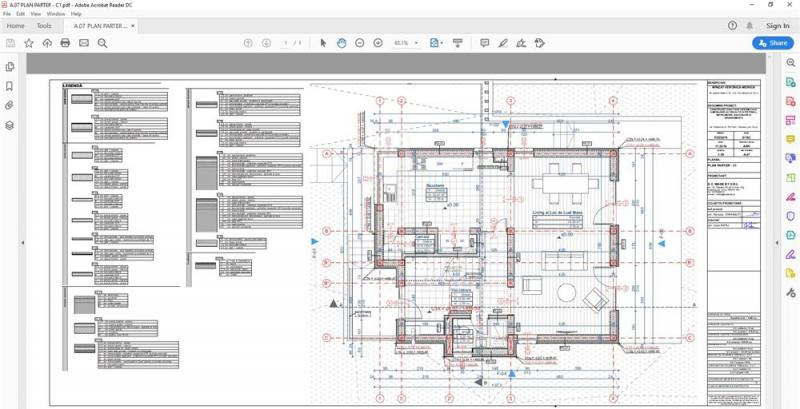This screenshot has width=800, height=409.
Task: Click the page number input field
Action: pos(286,43)
